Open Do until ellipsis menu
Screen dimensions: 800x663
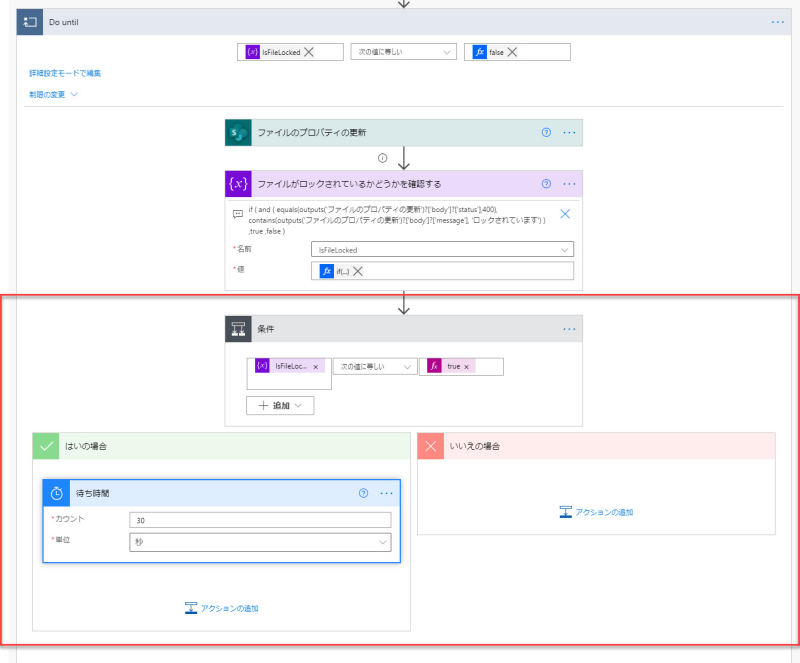click(778, 22)
